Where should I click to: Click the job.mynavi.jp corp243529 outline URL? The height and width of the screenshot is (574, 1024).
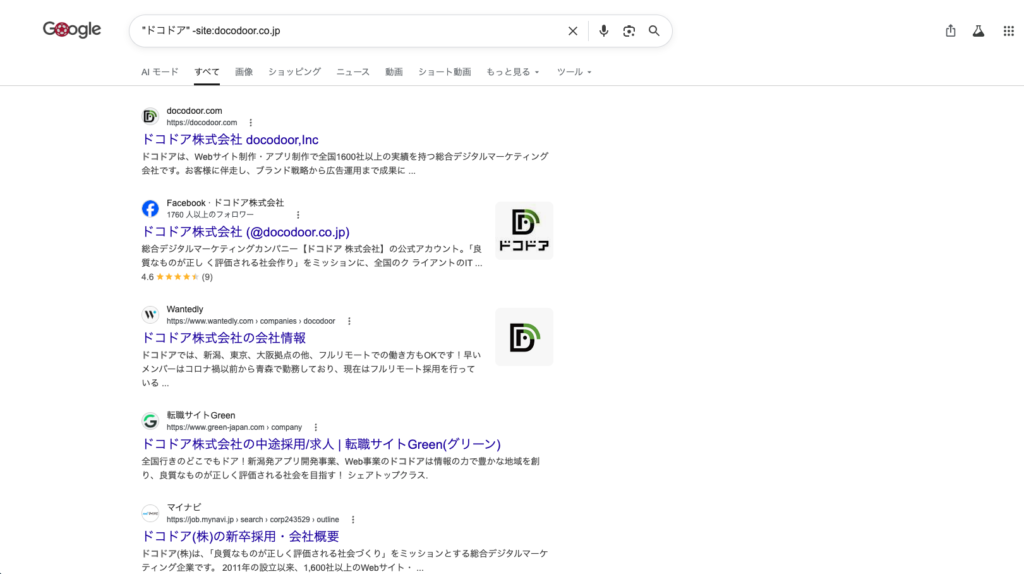tap(253, 520)
